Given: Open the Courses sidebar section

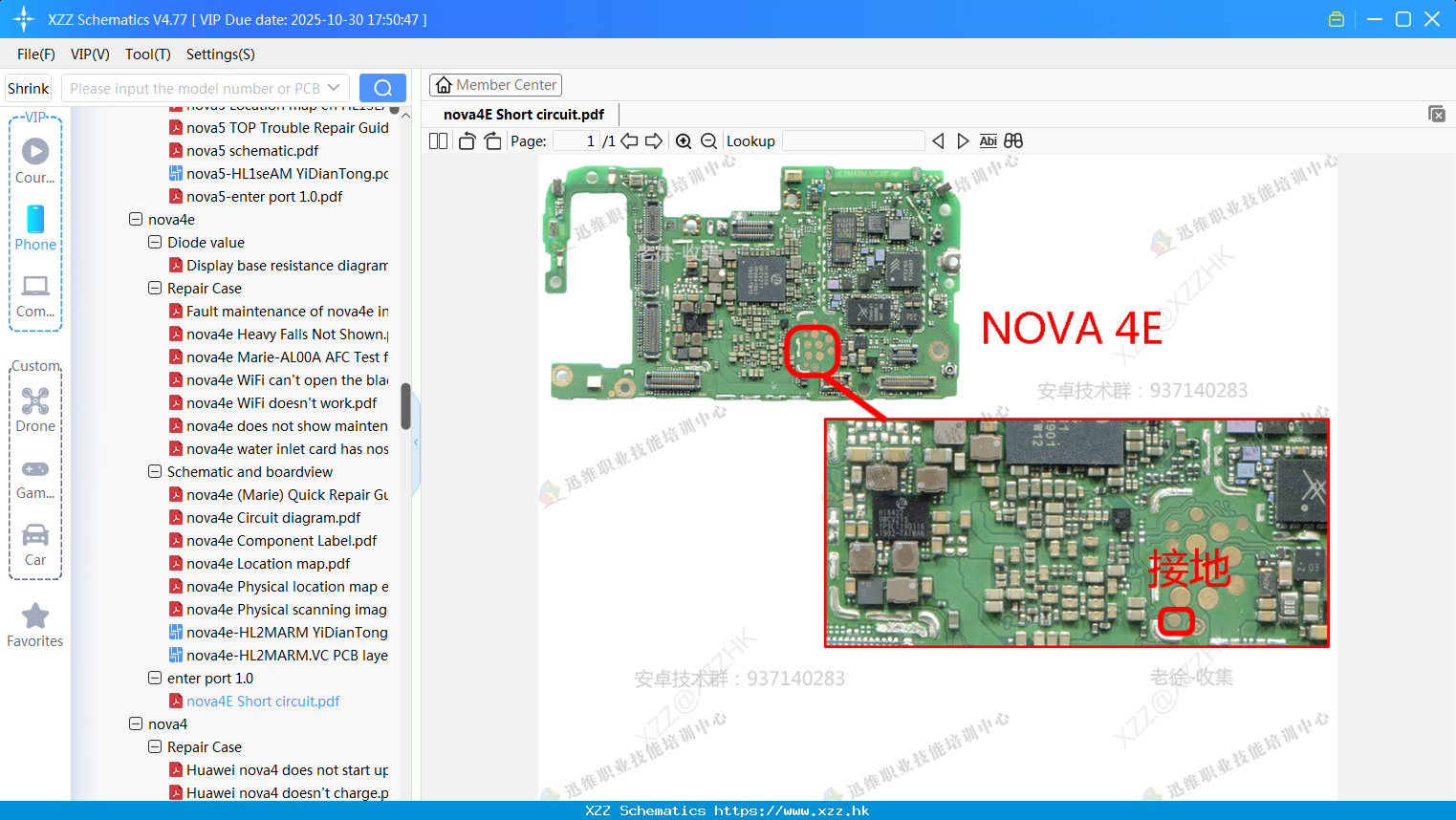Looking at the screenshot, I should click(35, 161).
